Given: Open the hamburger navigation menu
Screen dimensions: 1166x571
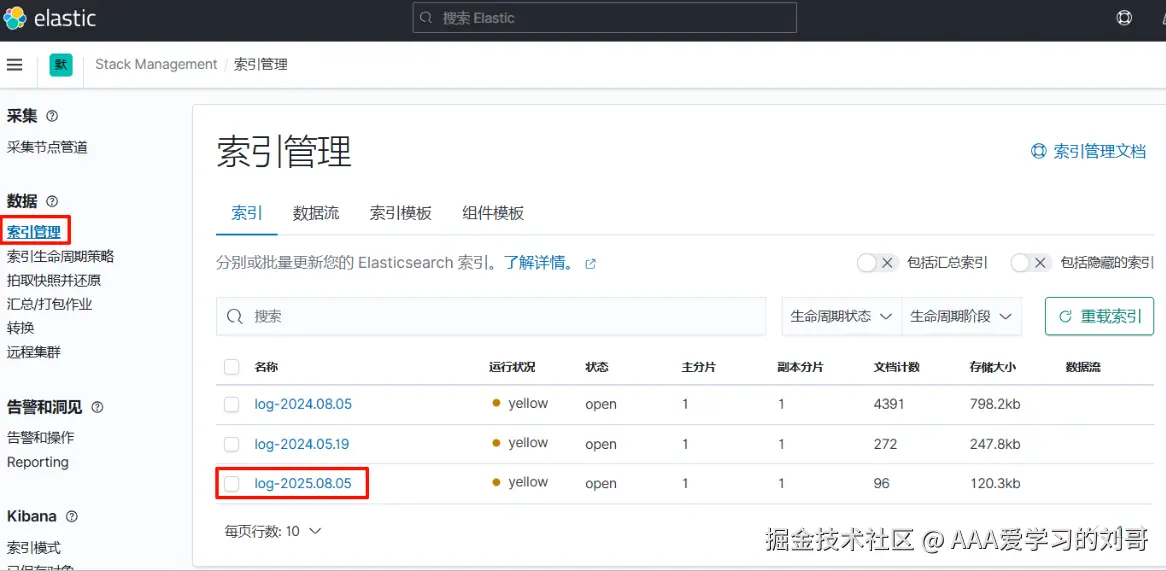Looking at the screenshot, I should click(x=14, y=65).
